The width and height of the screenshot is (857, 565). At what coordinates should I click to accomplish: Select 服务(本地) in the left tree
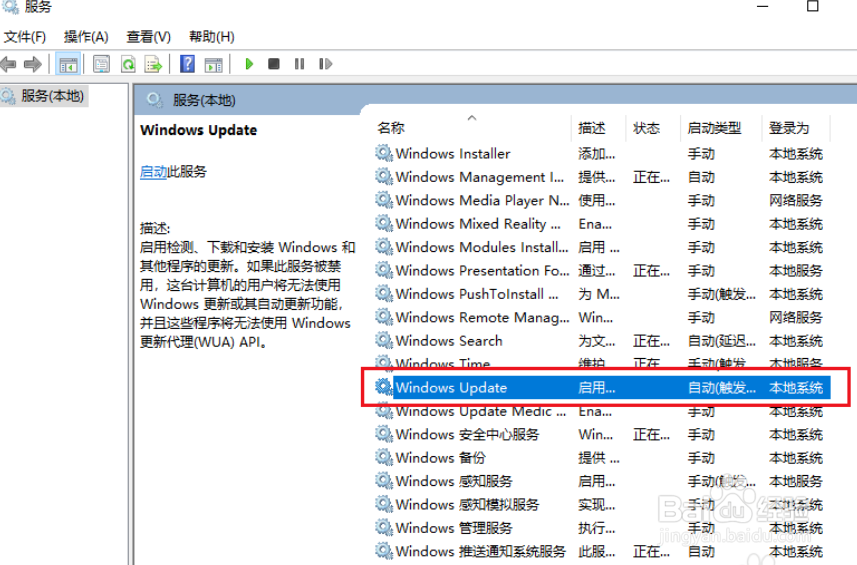point(44,96)
